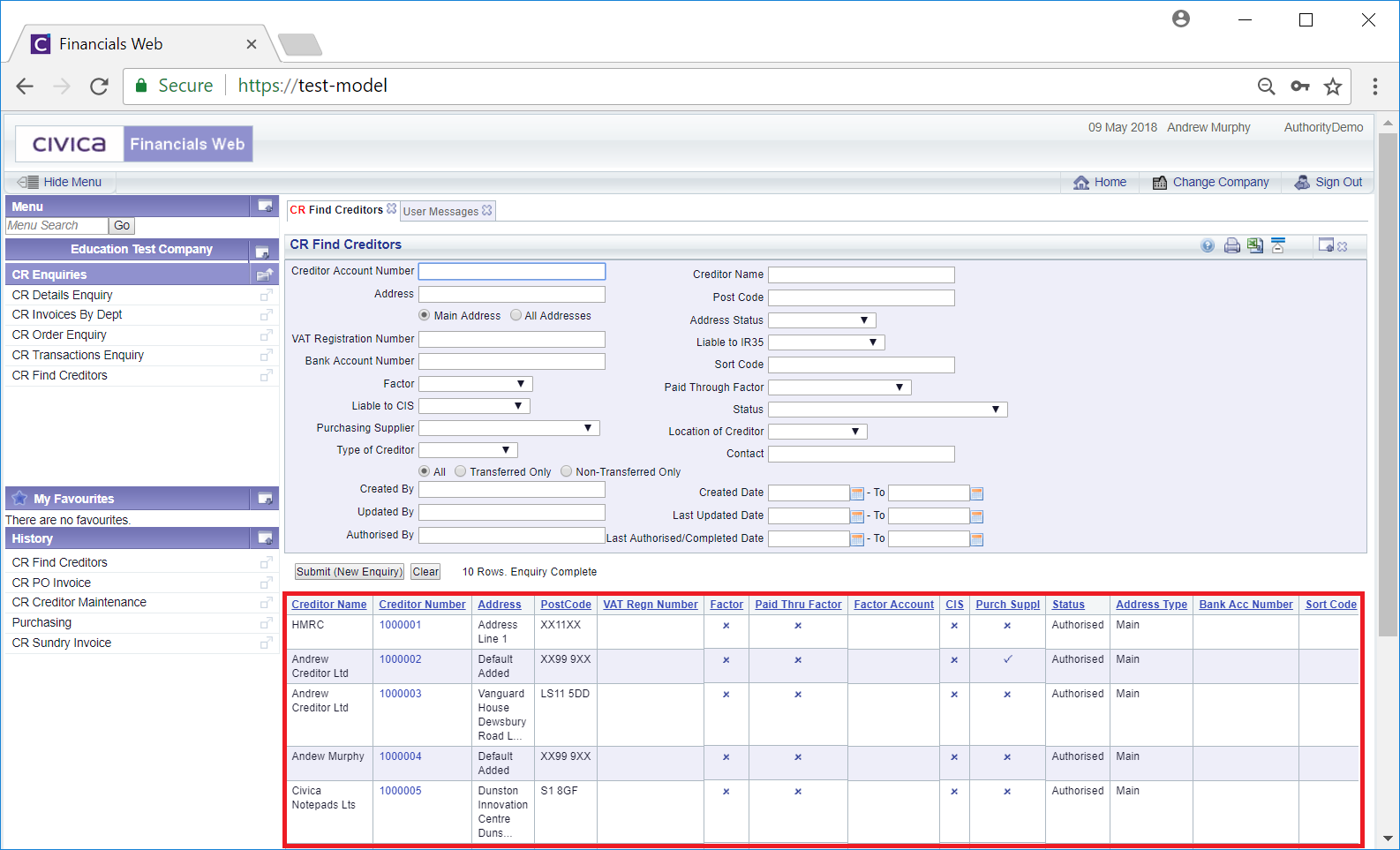1400x850 pixels.
Task: Collapse the Menu panel icon
Action: click(x=265, y=206)
